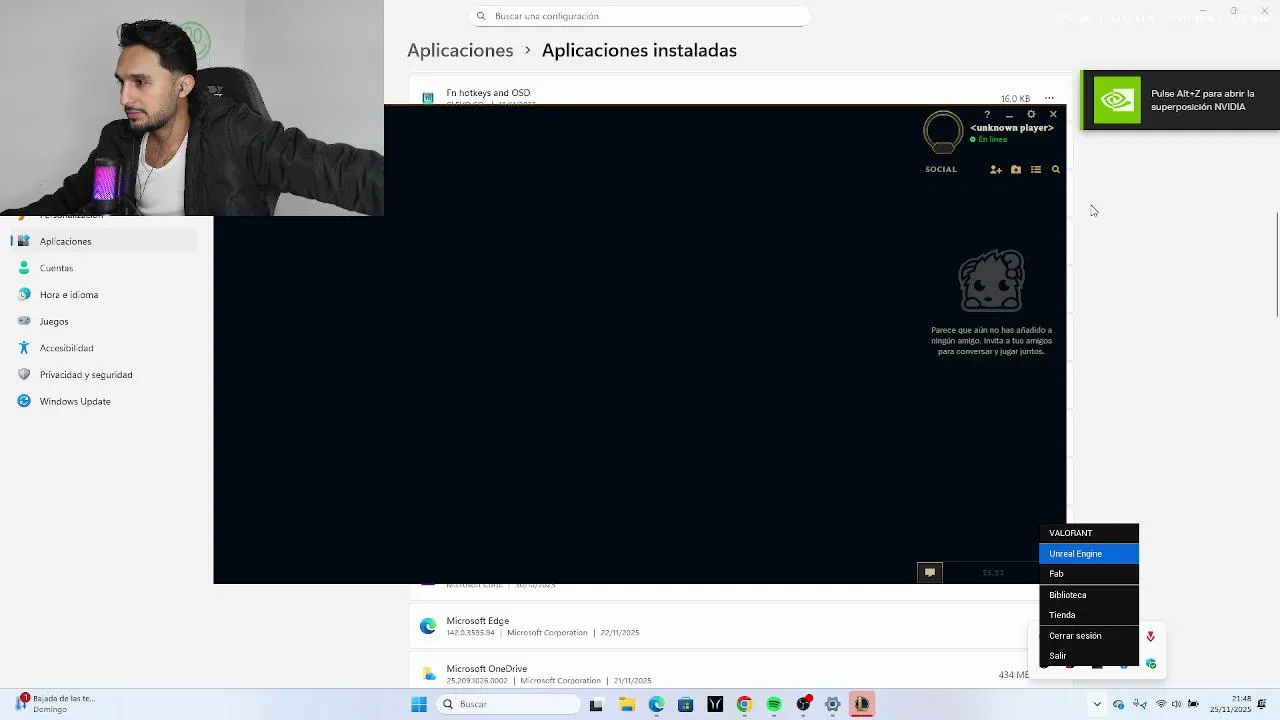Select VALORANT in the tray context menu

pyautogui.click(x=1089, y=533)
